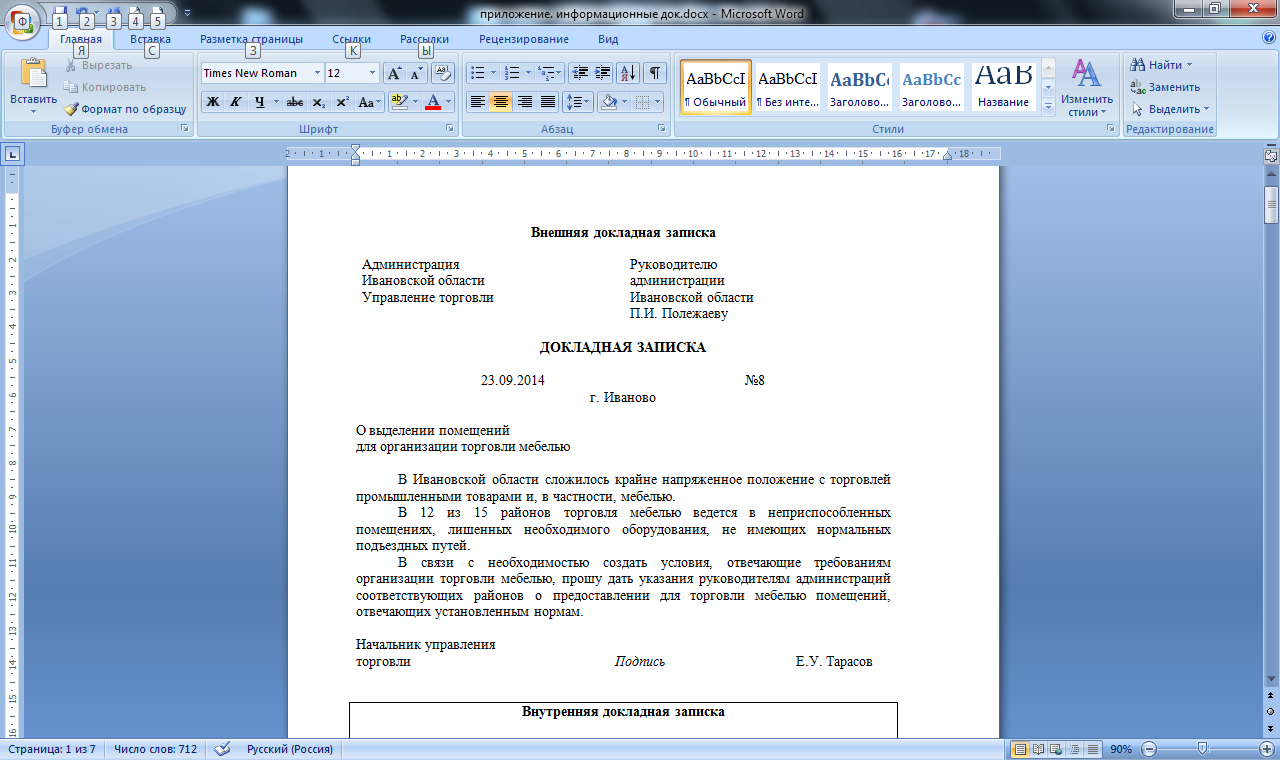Switch to draft view
The height and width of the screenshot is (760, 1280).
[x=1092, y=749]
